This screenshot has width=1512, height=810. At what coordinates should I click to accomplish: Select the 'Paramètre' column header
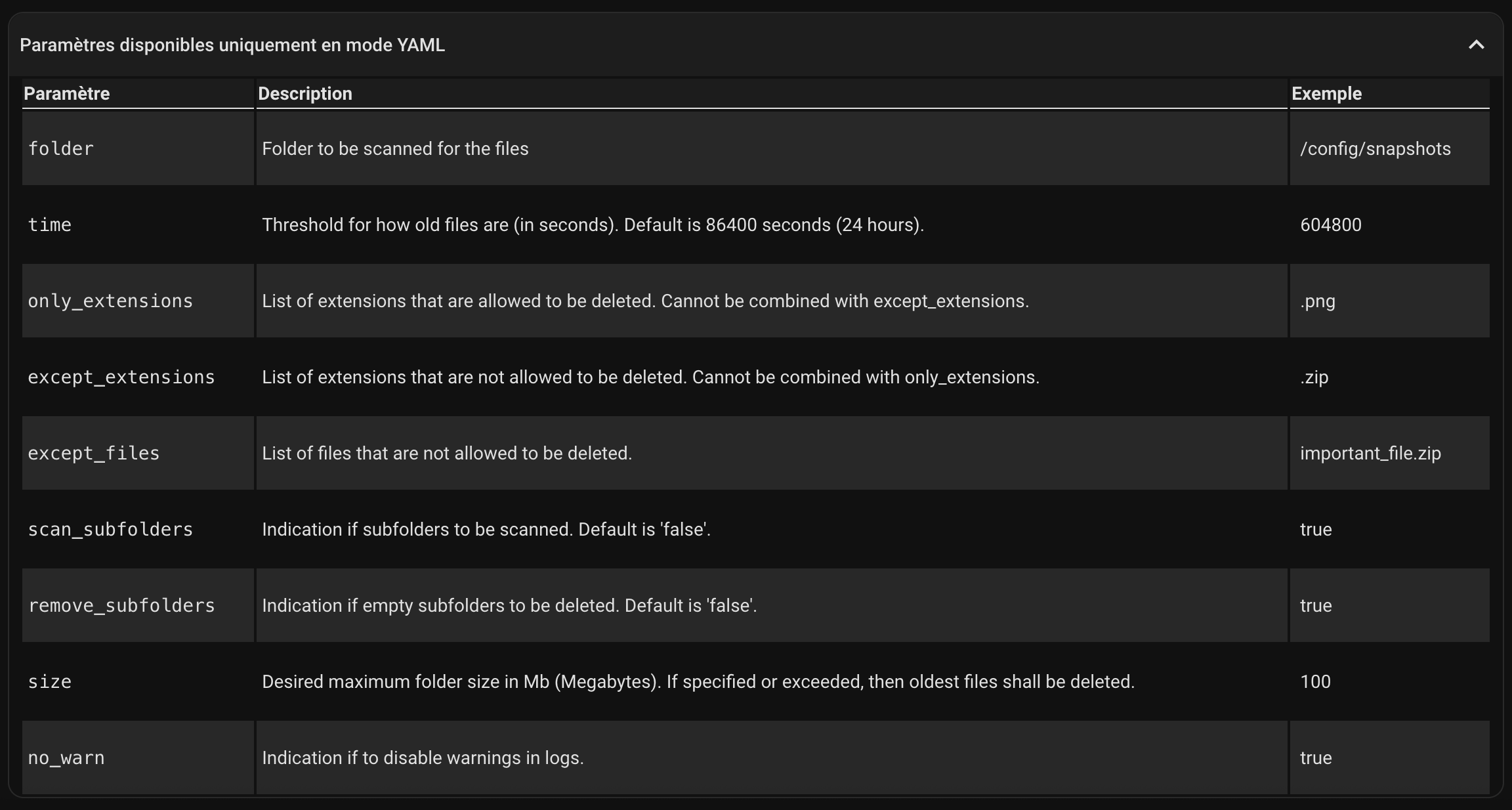pyautogui.click(x=66, y=93)
